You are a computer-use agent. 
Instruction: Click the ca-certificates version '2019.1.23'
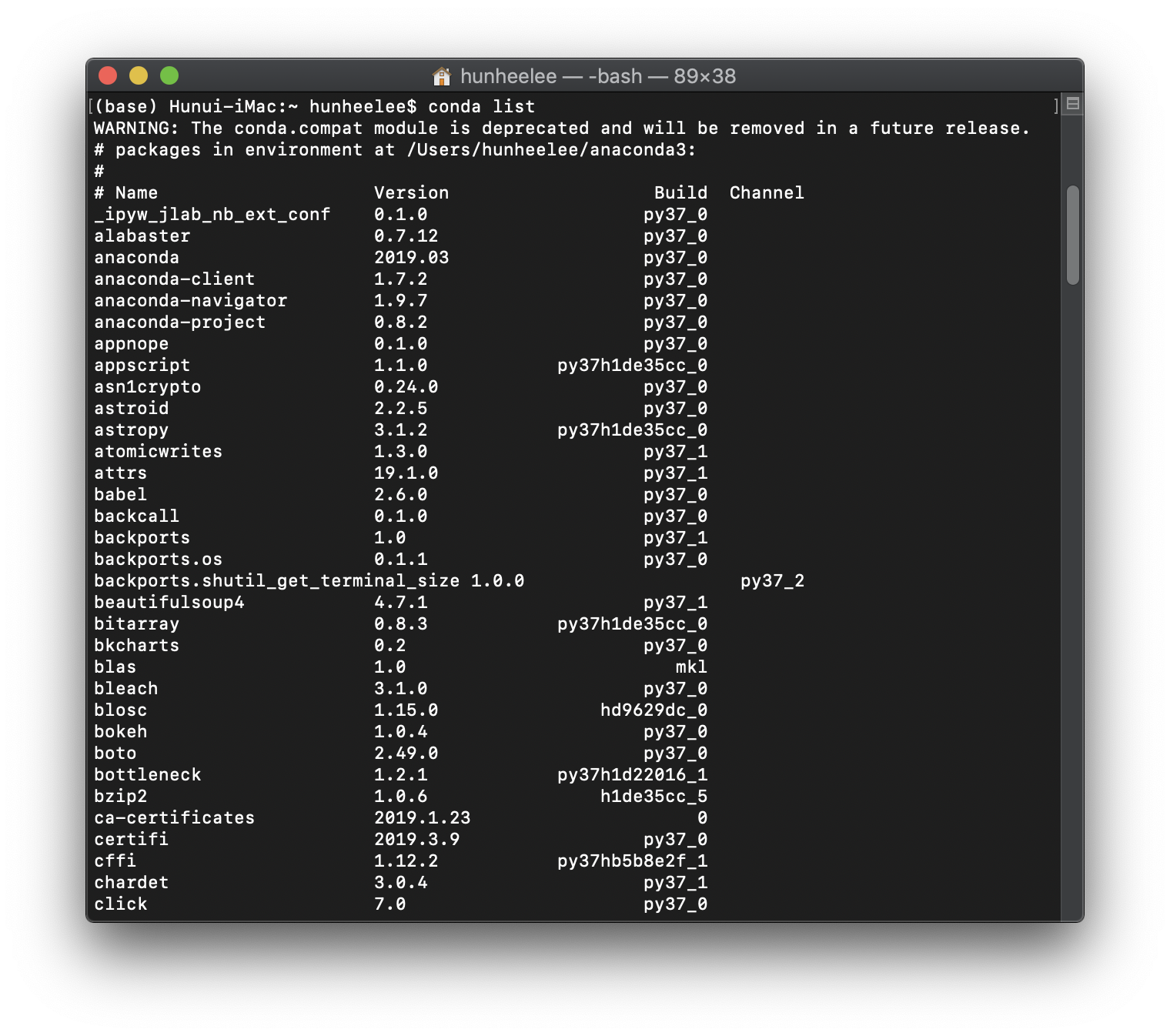point(423,817)
